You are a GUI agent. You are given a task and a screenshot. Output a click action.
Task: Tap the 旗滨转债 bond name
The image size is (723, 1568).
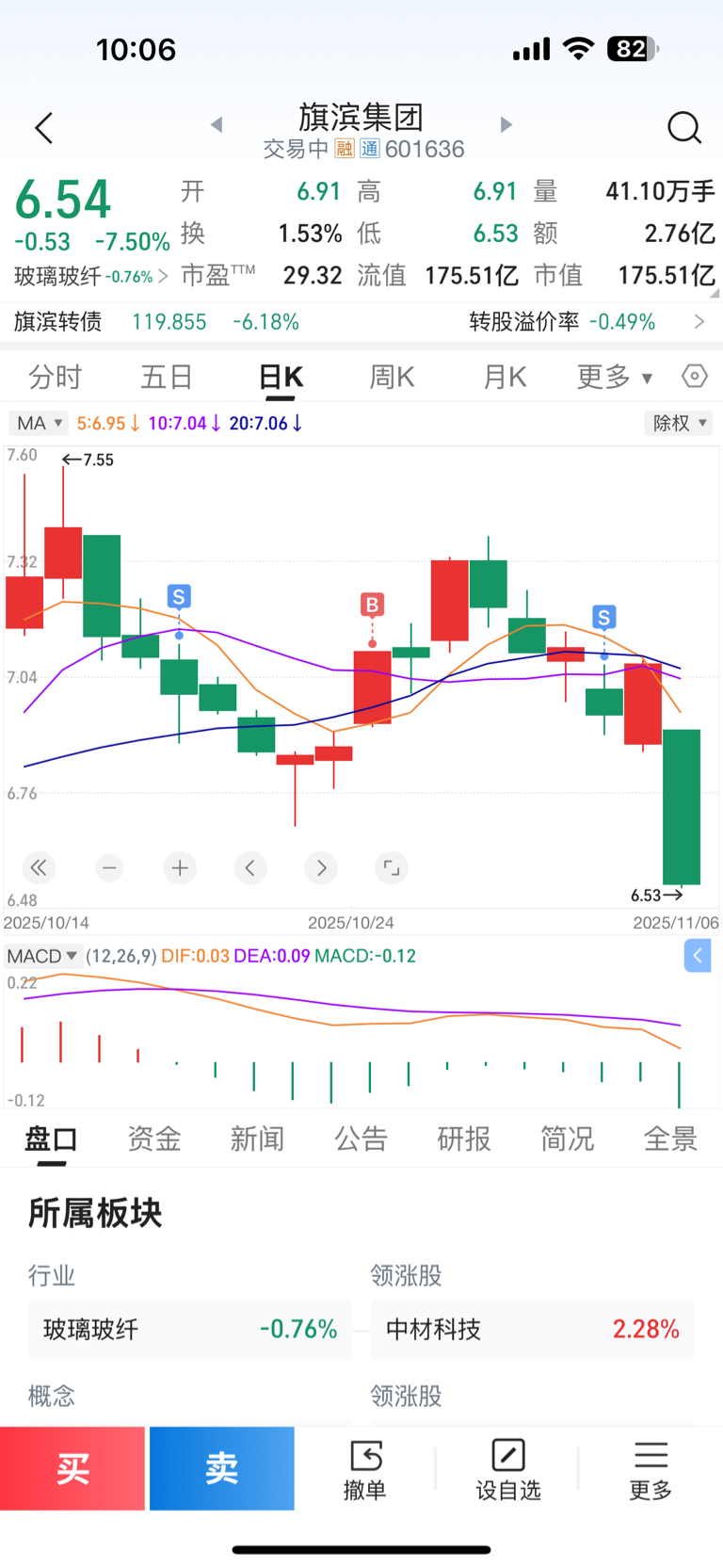pos(57,322)
